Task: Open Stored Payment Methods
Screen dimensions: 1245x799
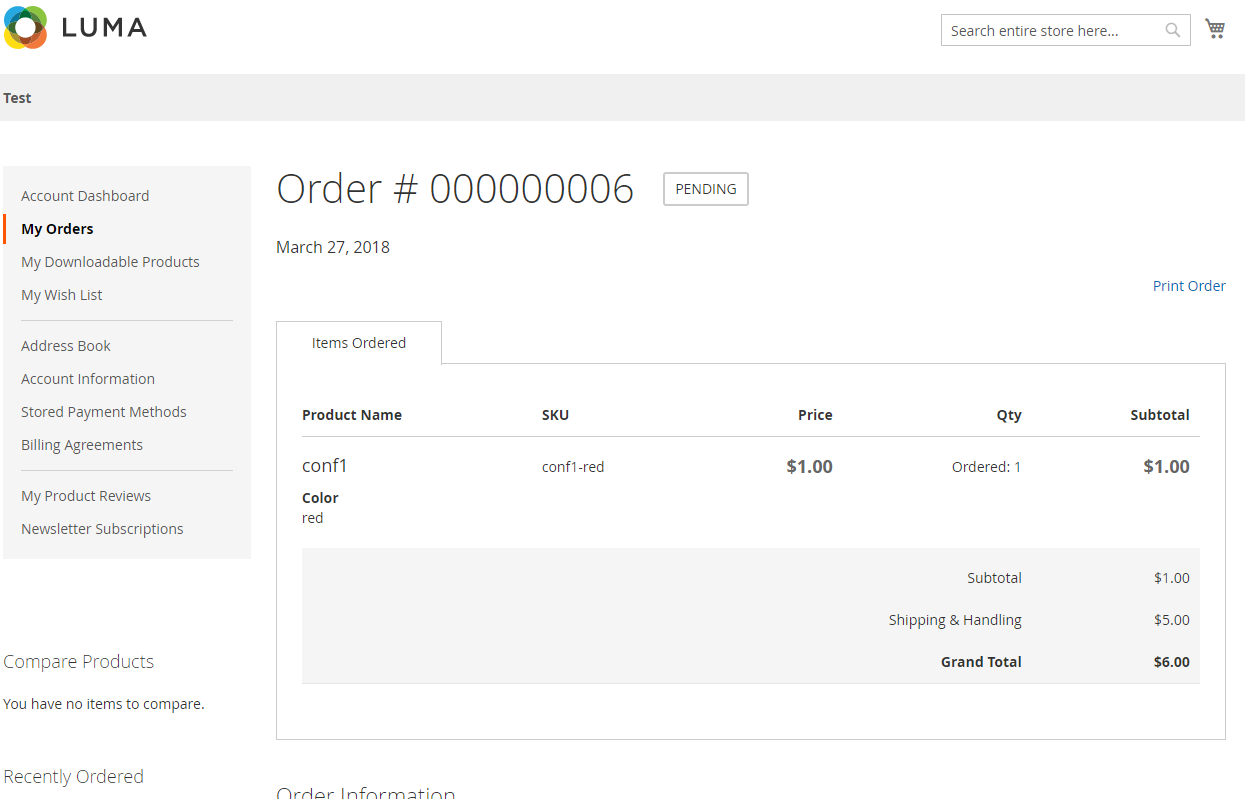Action: pyautogui.click(x=104, y=411)
